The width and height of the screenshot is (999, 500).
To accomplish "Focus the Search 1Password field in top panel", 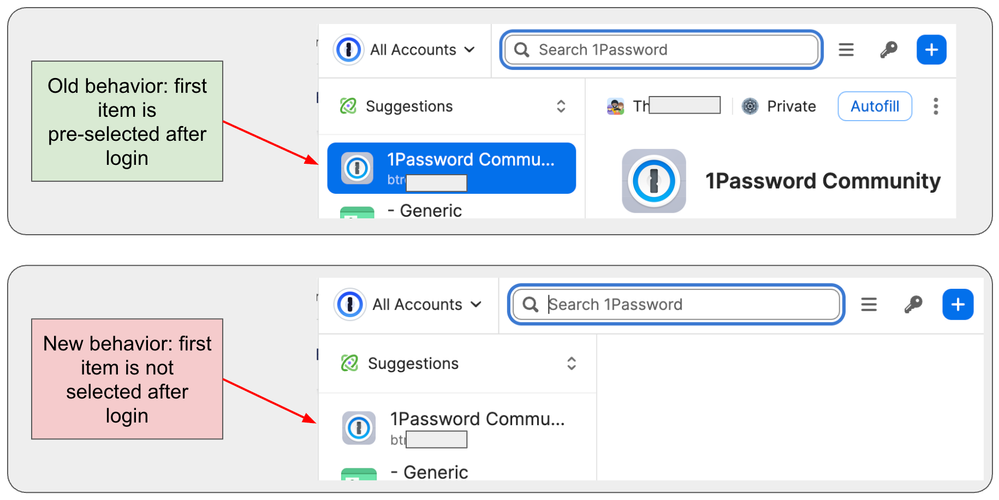I will point(662,50).
